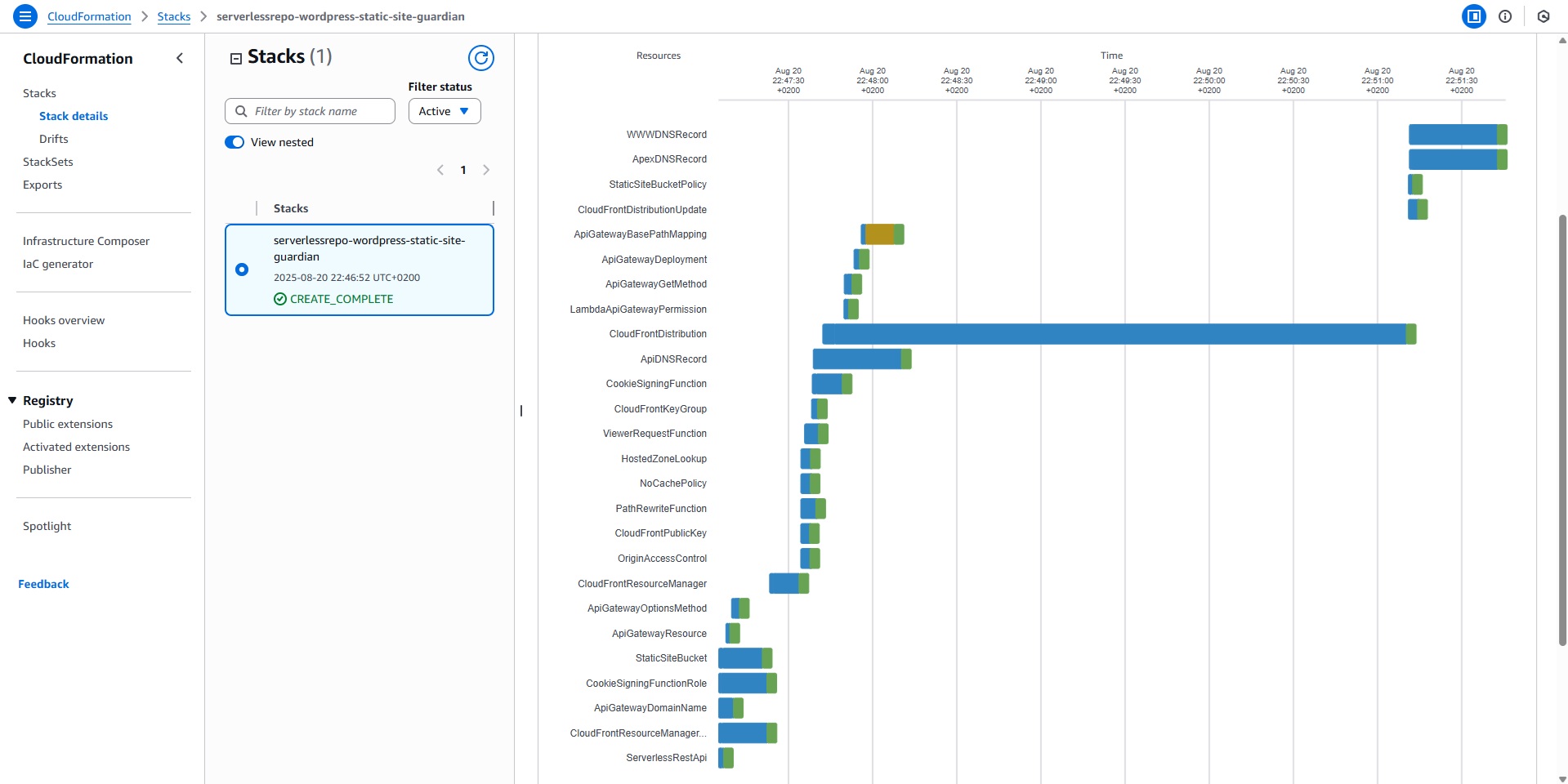Click the ViewerRequestFunction timeline bar

816,434
